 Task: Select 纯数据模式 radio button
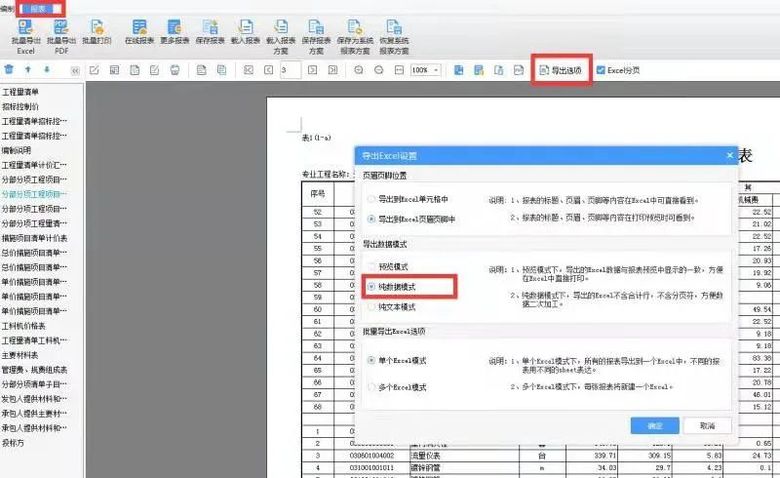pos(372,287)
